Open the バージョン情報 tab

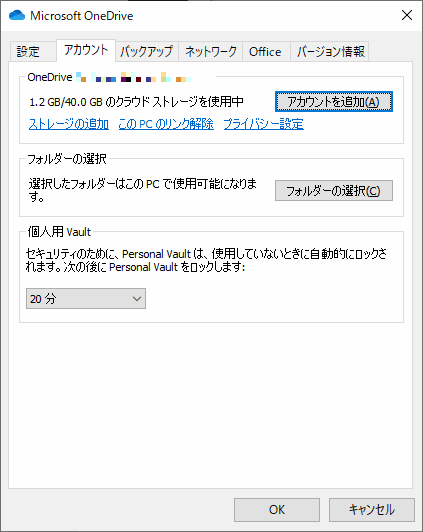330,52
